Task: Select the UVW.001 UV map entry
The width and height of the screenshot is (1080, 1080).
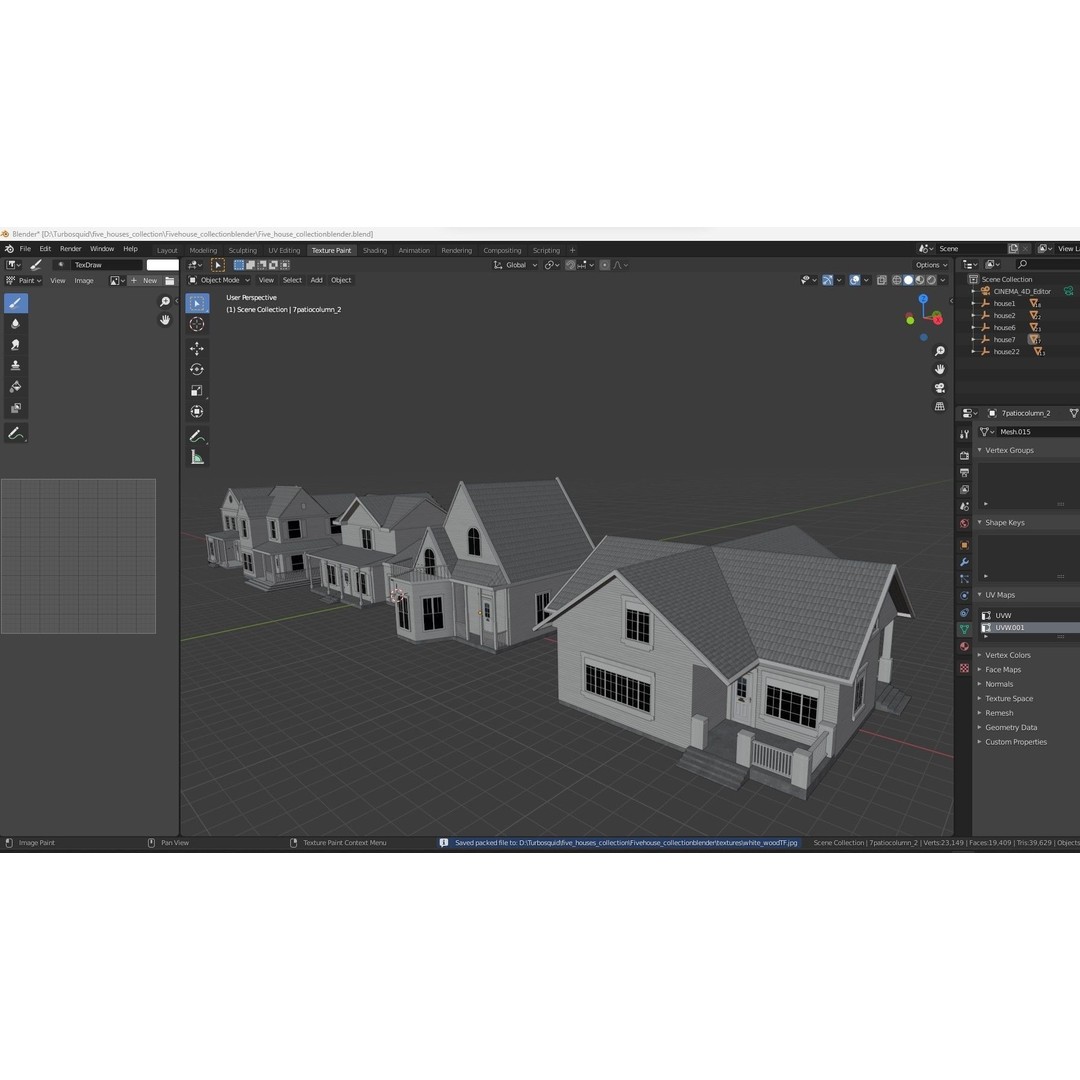Action: click(x=1010, y=627)
